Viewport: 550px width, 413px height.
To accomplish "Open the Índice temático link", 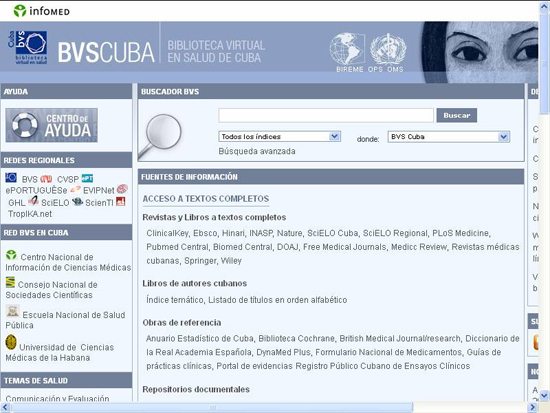I will (x=175, y=300).
